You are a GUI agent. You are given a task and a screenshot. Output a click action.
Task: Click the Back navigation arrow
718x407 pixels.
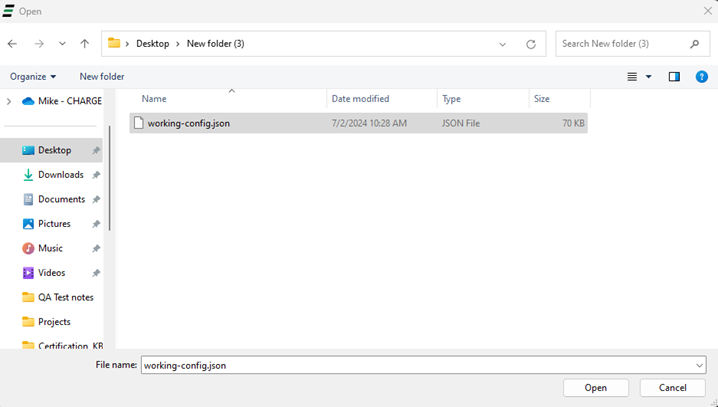(x=12, y=44)
